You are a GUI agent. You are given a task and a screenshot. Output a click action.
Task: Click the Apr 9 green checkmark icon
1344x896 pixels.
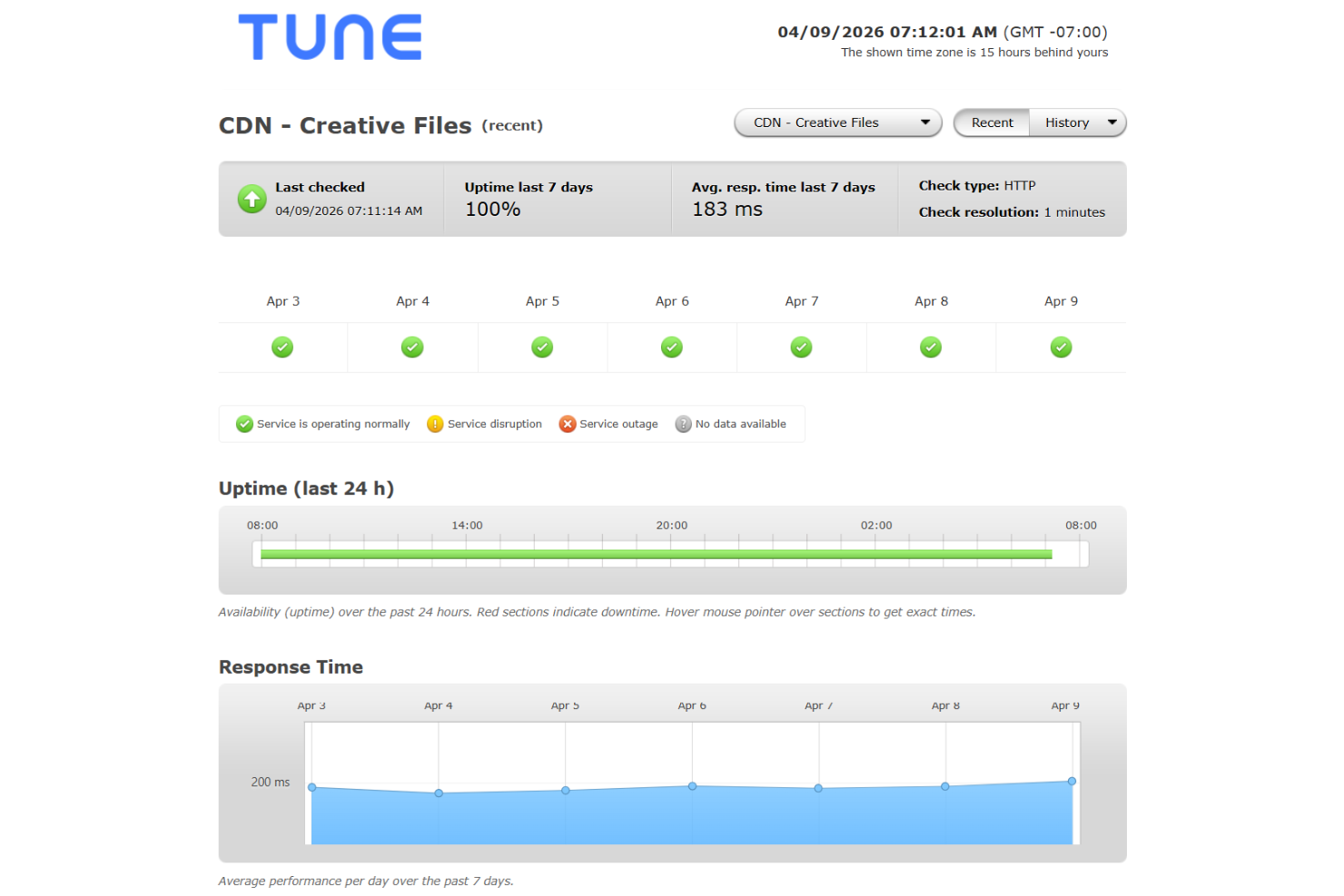pos(1061,347)
